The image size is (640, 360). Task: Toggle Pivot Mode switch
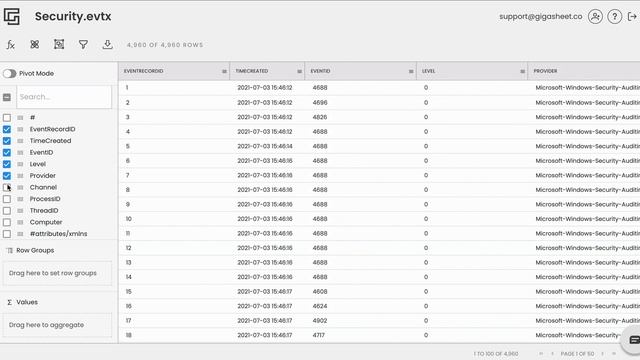click(9, 73)
